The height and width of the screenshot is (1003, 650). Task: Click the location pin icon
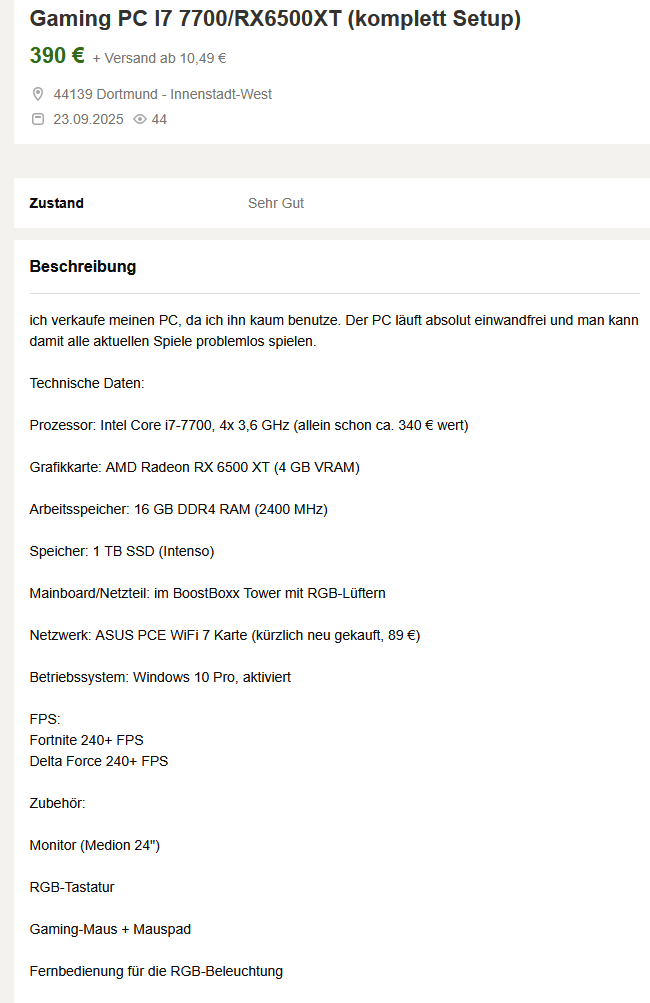pos(38,94)
